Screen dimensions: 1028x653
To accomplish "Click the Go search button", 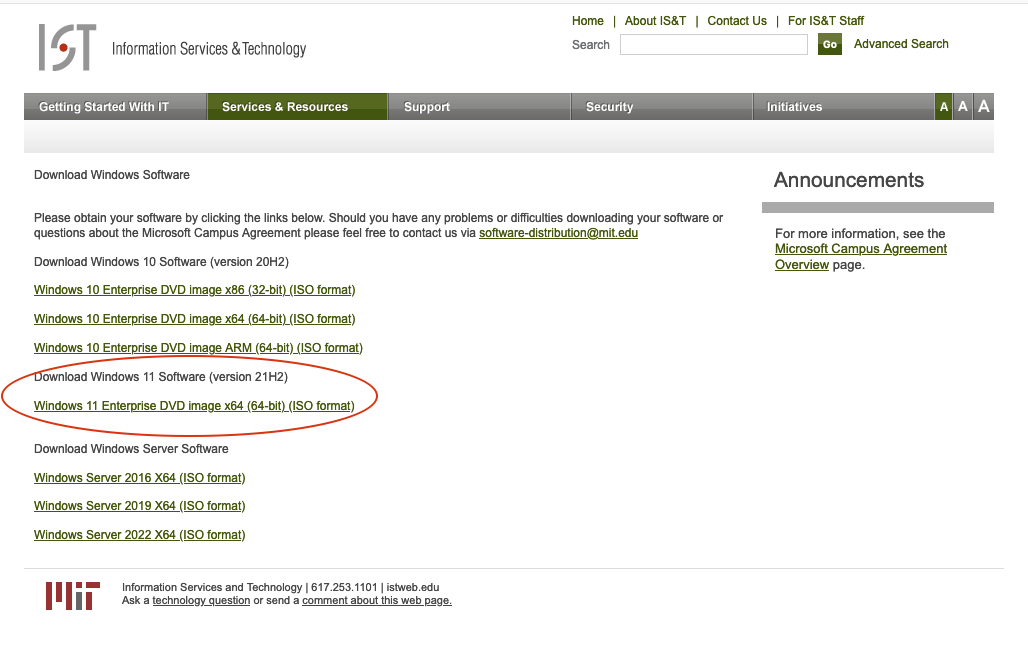I will point(830,45).
